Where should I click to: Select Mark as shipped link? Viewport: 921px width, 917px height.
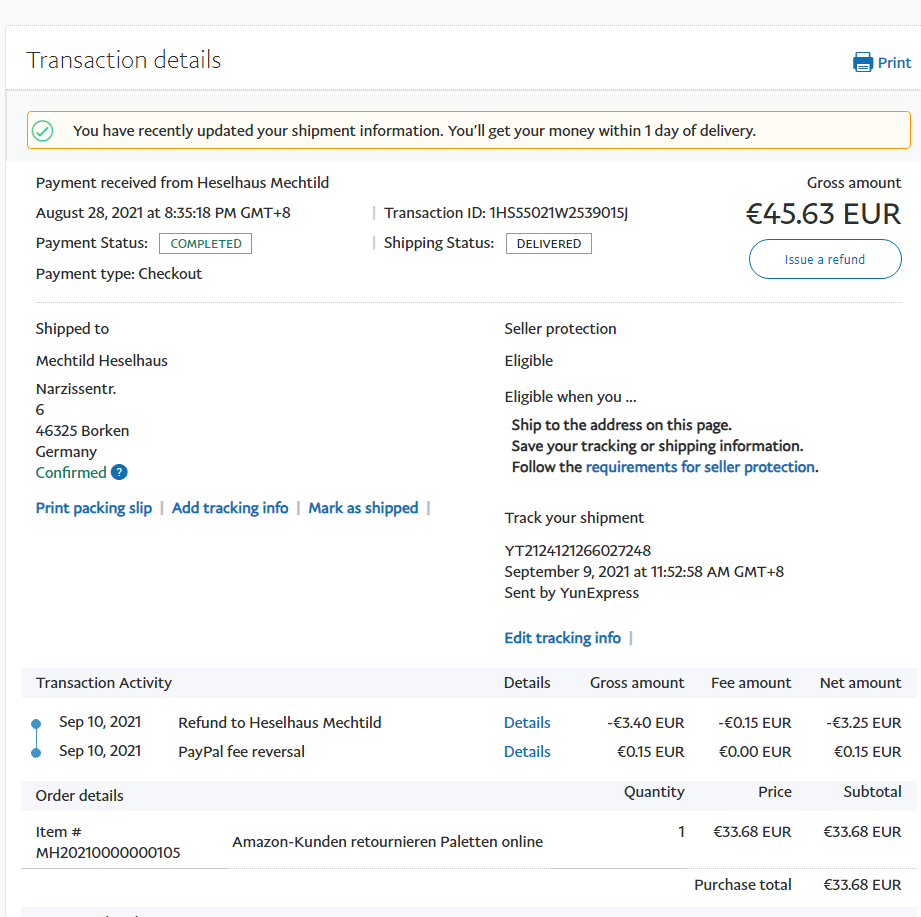click(363, 508)
